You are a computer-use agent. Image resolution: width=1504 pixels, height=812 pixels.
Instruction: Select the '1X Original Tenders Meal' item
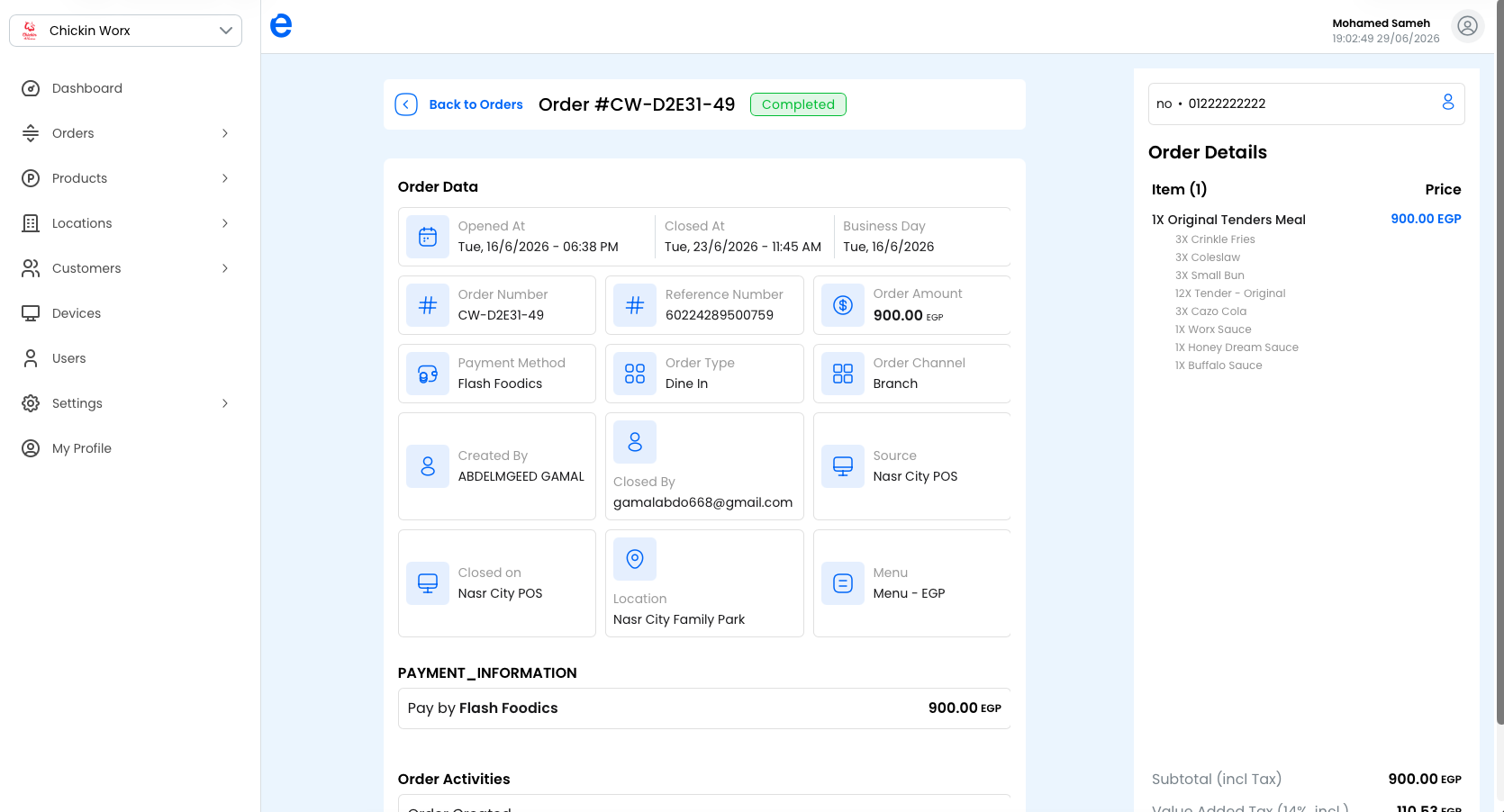pyautogui.click(x=1228, y=220)
